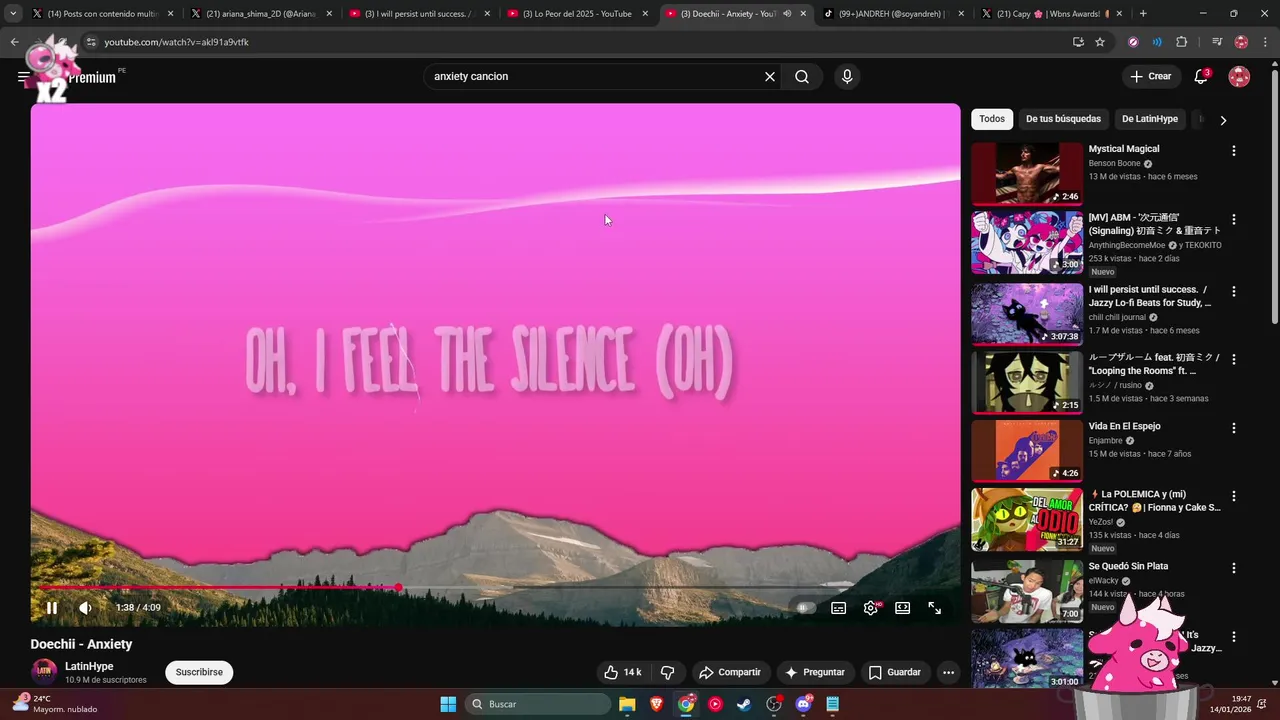Switch to theater mode view
Screen dimensions: 1280x720
[x=902, y=607]
